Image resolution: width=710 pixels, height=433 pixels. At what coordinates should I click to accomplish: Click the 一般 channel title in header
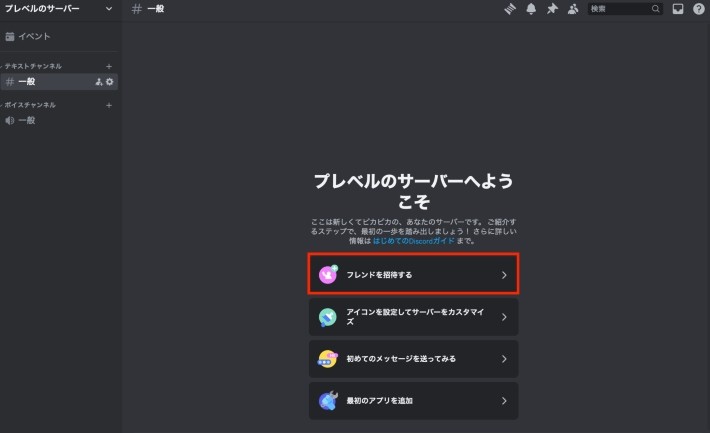click(x=155, y=9)
